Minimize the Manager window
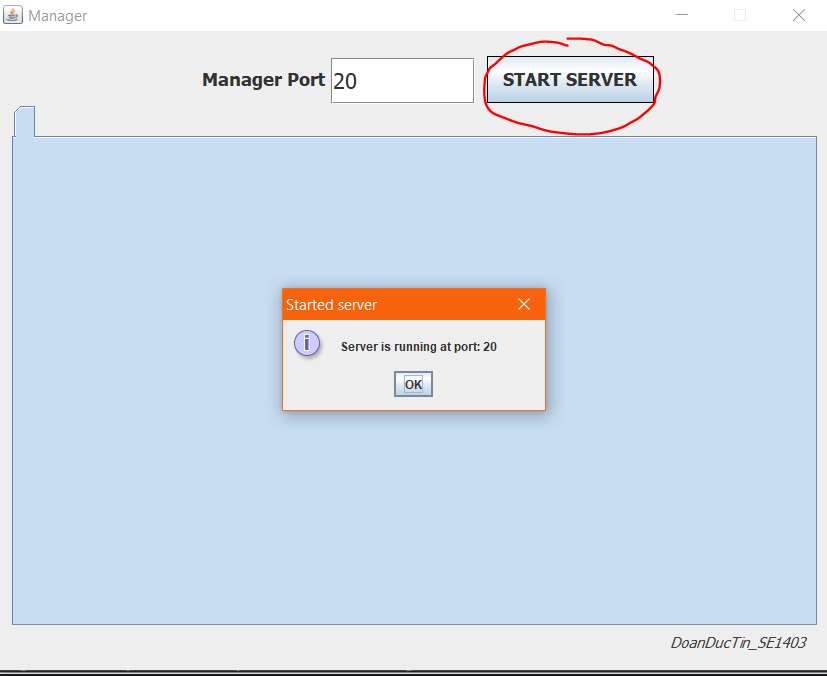Viewport: 827px width, 676px height. 681,15
